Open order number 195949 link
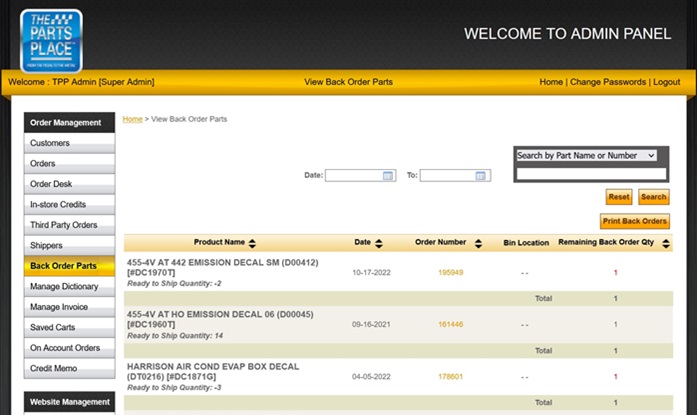The width and height of the screenshot is (697, 415). 450,272
